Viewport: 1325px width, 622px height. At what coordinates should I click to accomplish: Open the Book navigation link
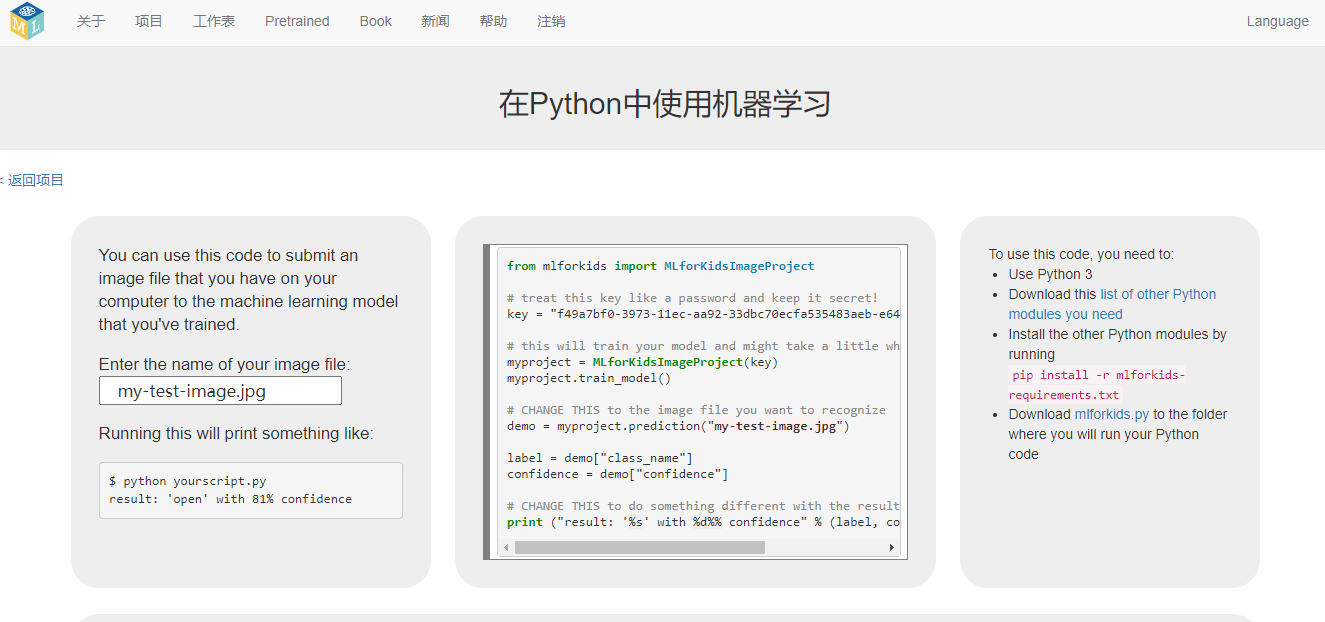[x=376, y=21]
